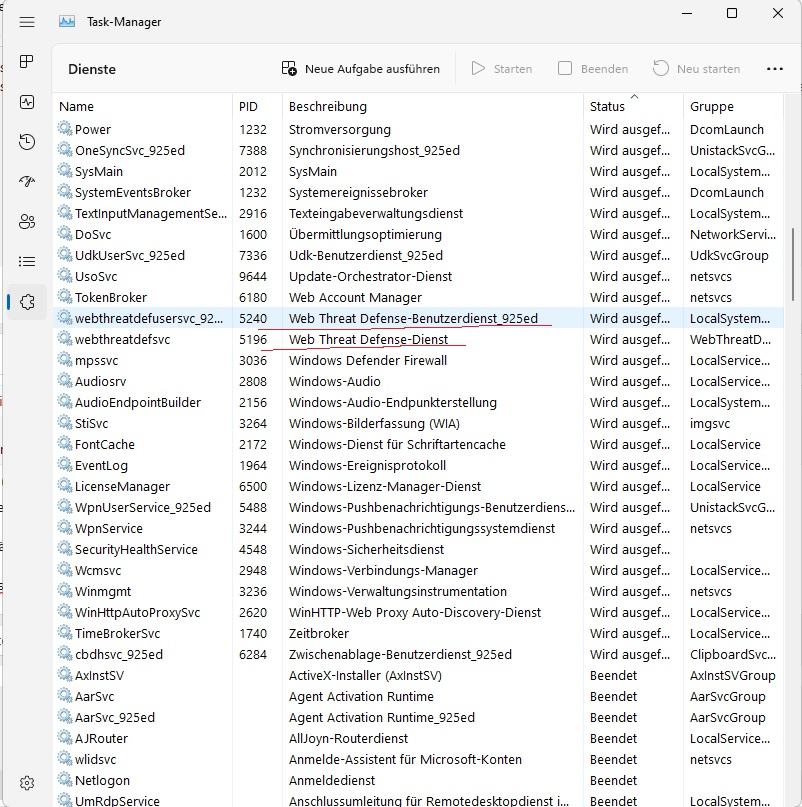The height and width of the screenshot is (807, 802).
Task: Open the Users page in sidebar
Action: [27, 221]
